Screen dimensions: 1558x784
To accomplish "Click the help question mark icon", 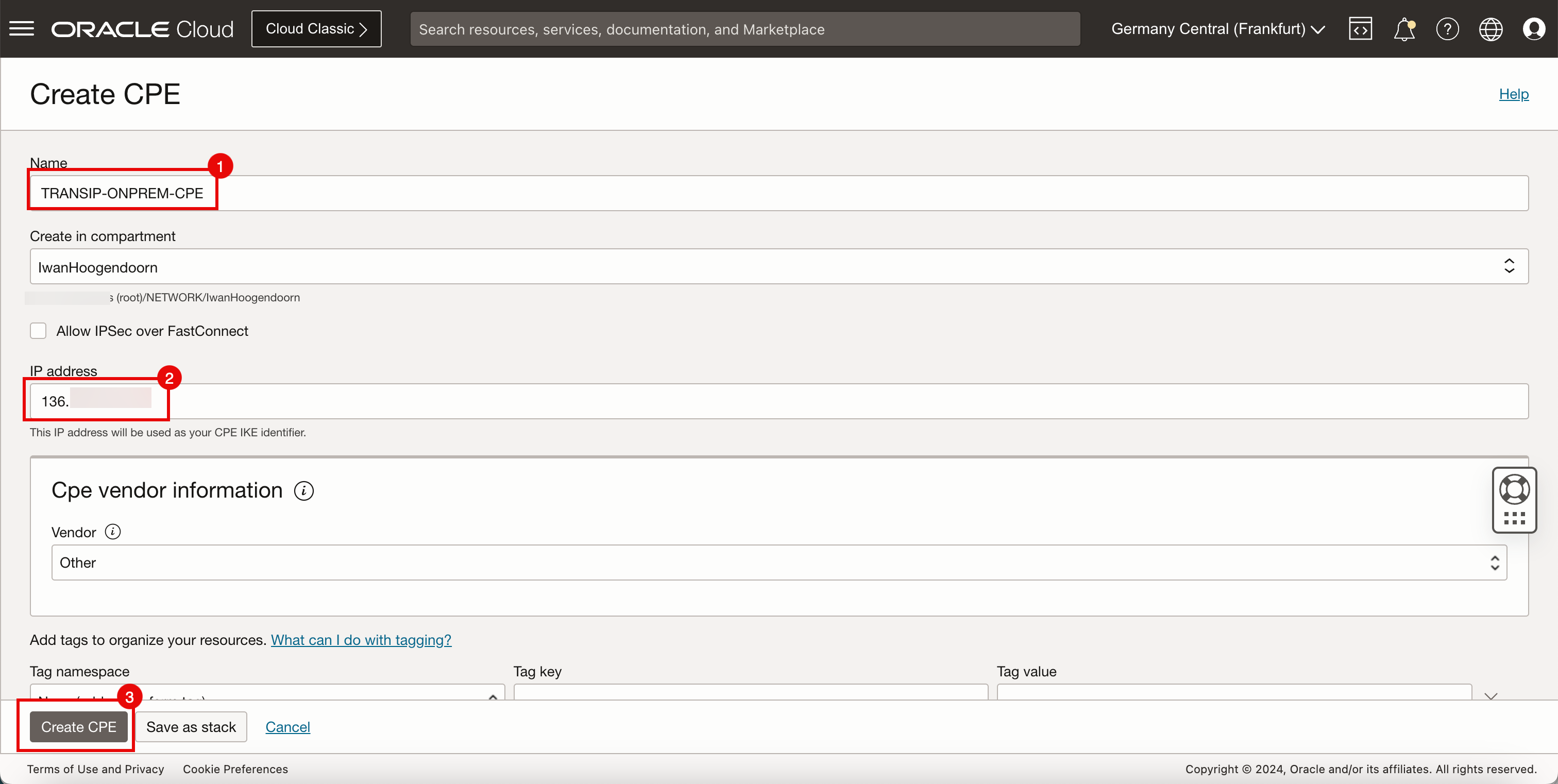I will coord(1447,29).
